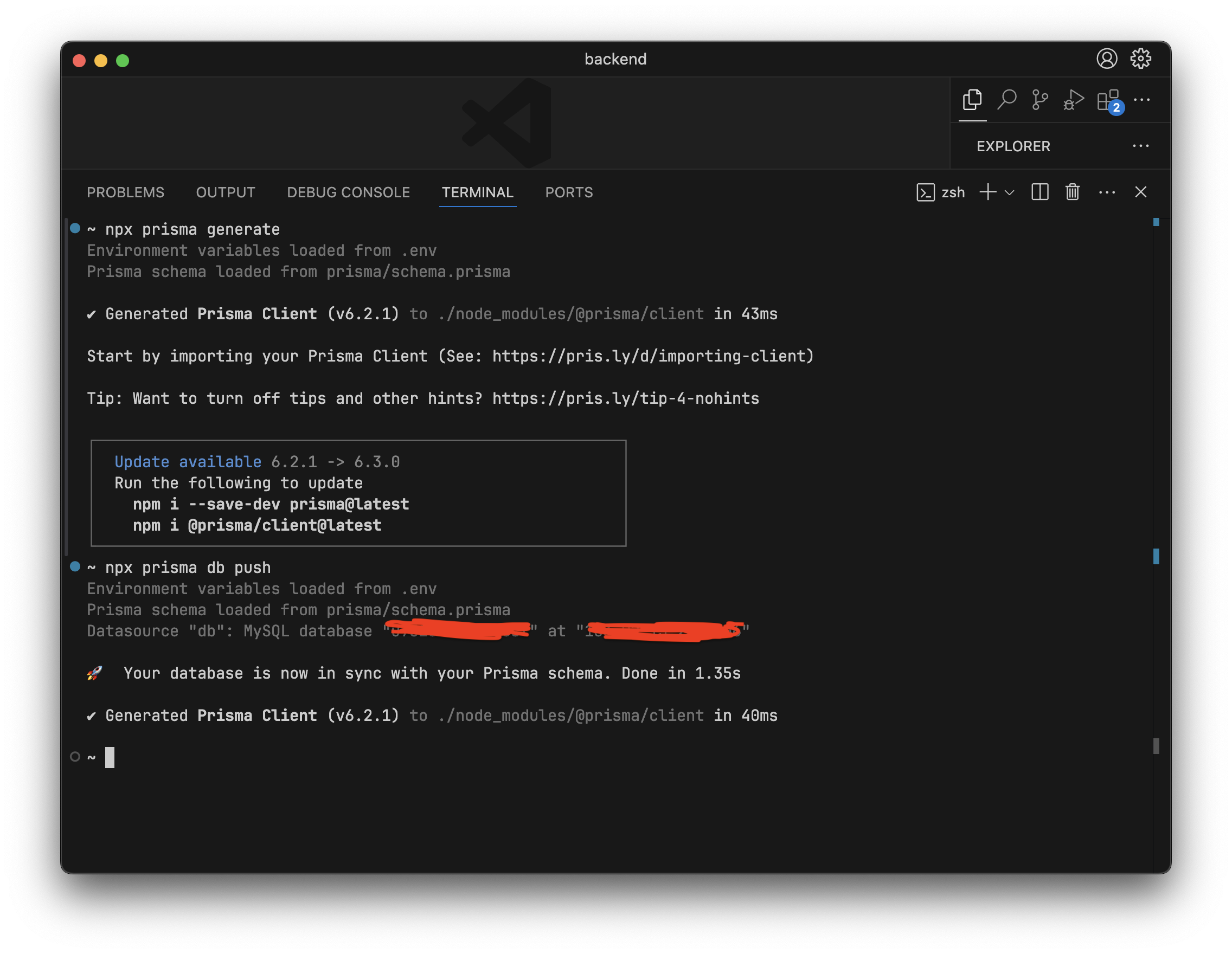Open the Source Control view
Viewport: 1232px width, 954px height.
(1039, 100)
